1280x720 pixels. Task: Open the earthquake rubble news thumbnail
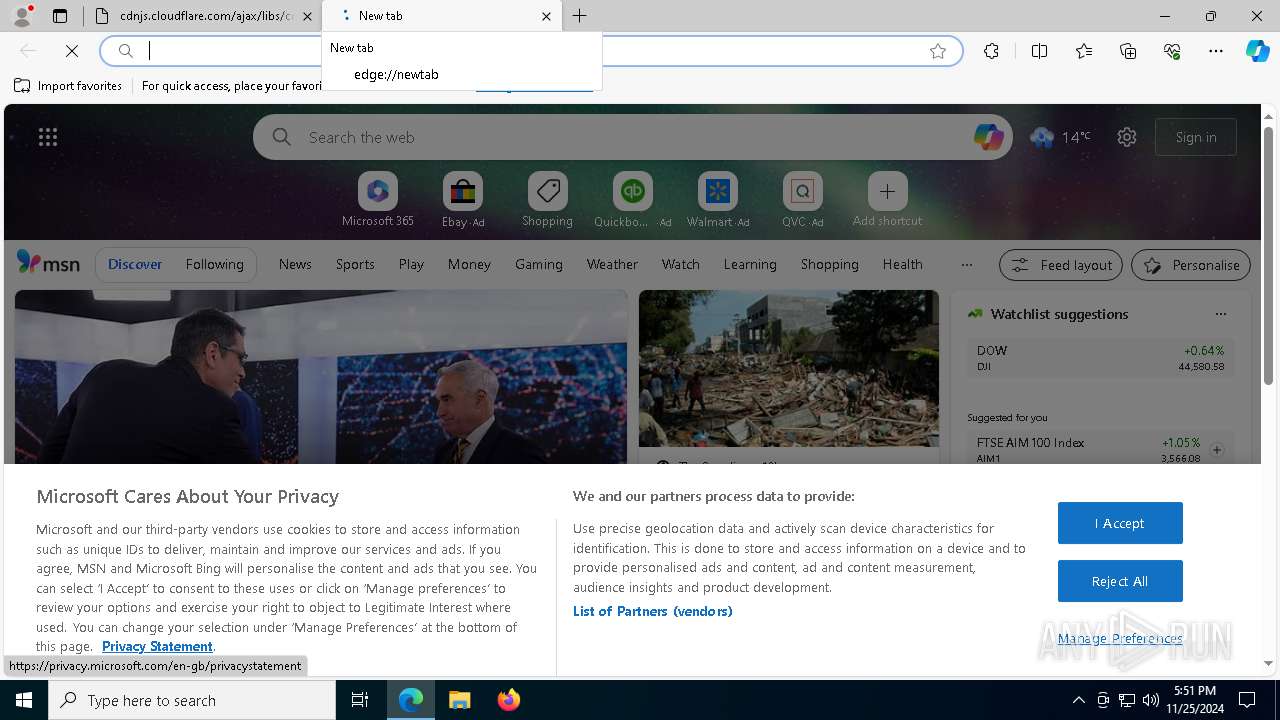(789, 369)
